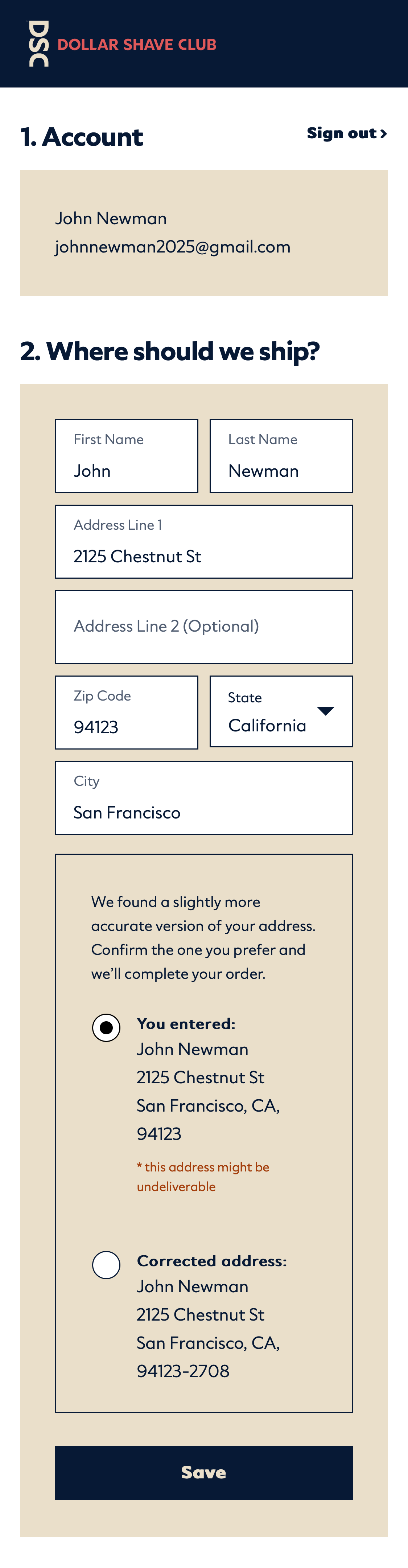Click the Sign out link
The width and height of the screenshot is (408, 1568).
341,133
